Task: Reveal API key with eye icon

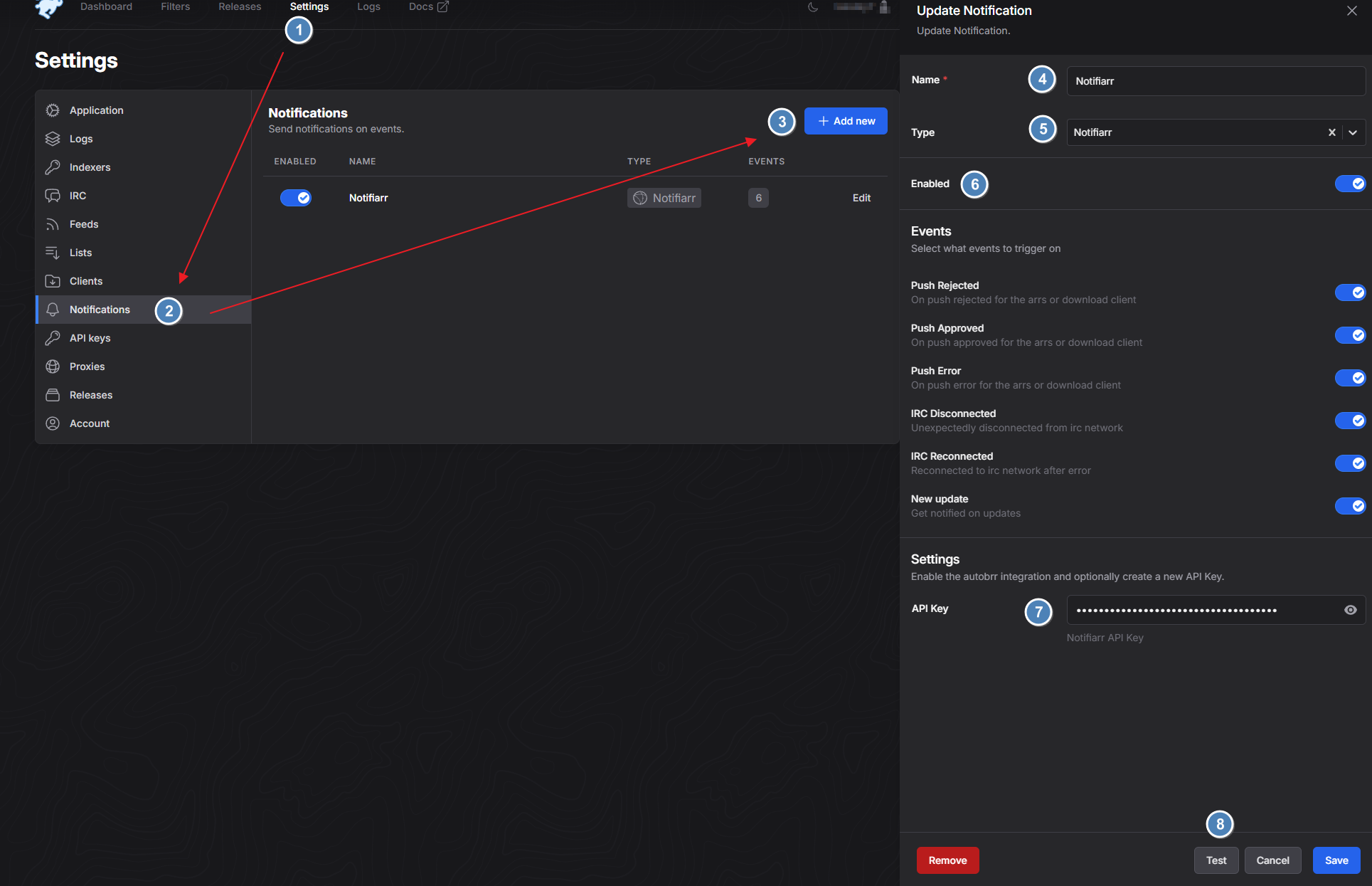Action: pyautogui.click(x=1351, y=610)
